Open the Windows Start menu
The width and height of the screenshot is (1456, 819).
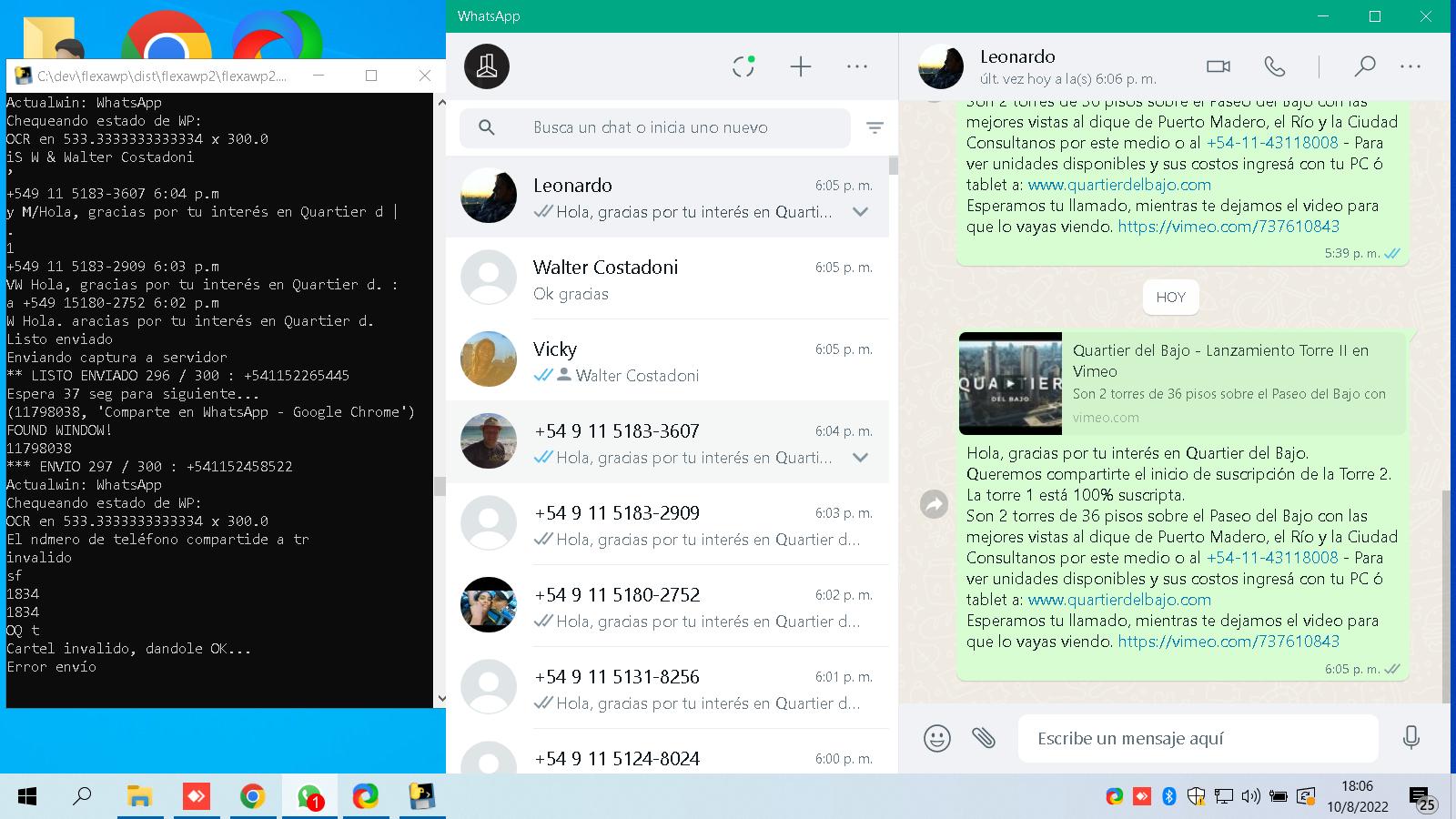(x=27, y=797)
